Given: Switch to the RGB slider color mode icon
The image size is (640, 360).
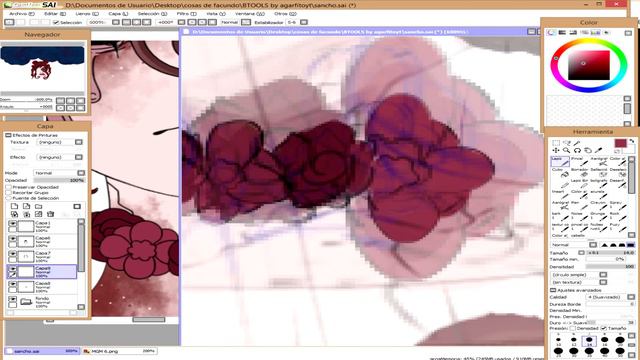Looking at the screenshot, I should 562,32.
